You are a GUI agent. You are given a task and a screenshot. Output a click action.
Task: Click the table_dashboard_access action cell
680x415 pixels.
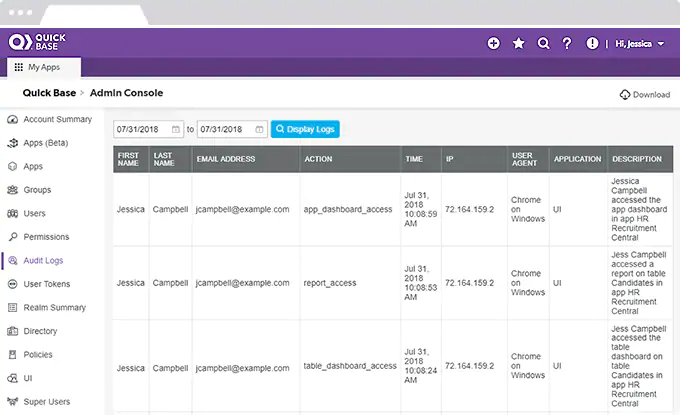pyautogui.click(x=350, y=366)
